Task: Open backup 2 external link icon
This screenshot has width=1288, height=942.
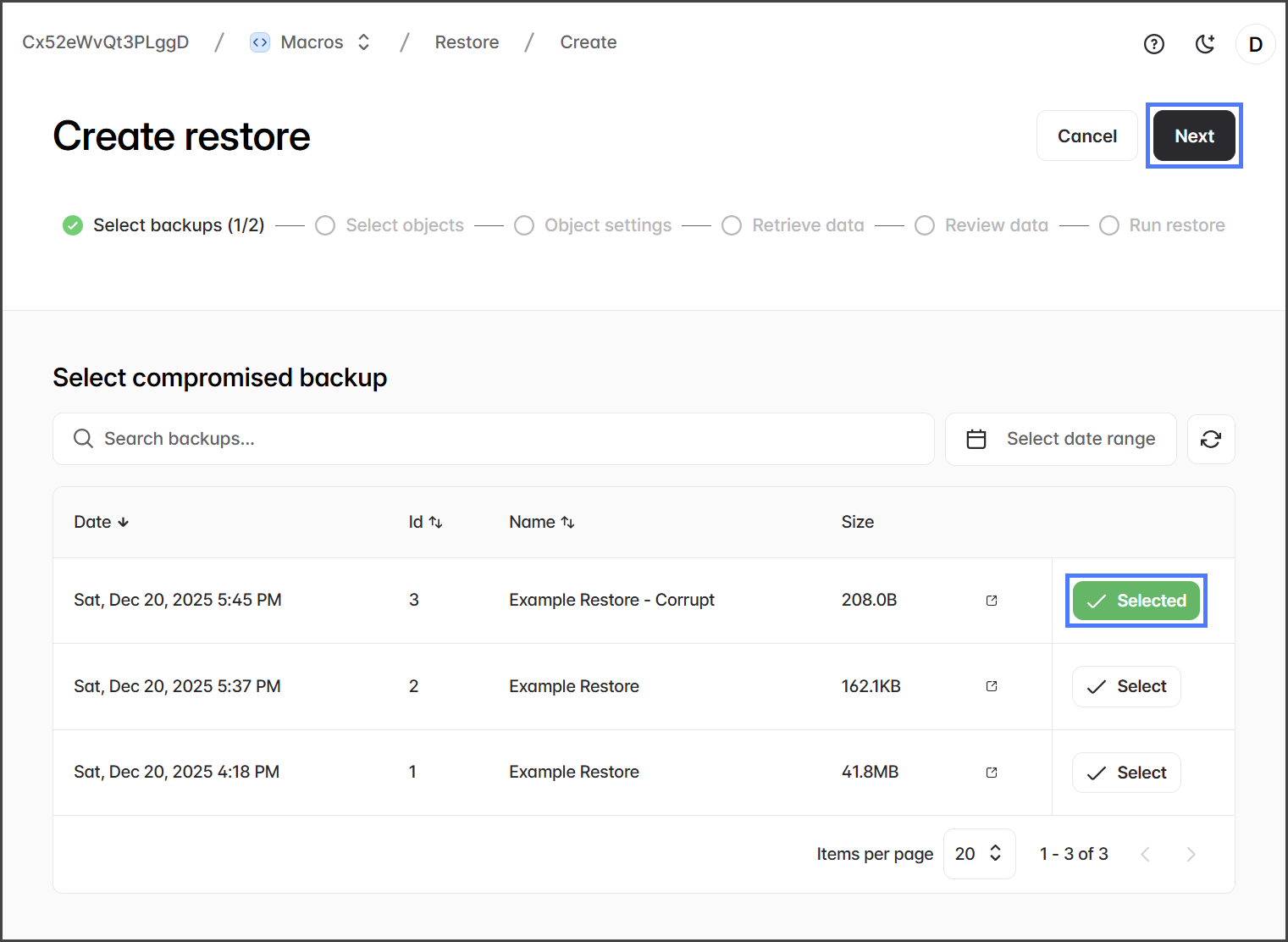Action: click(x=992, y=686)
